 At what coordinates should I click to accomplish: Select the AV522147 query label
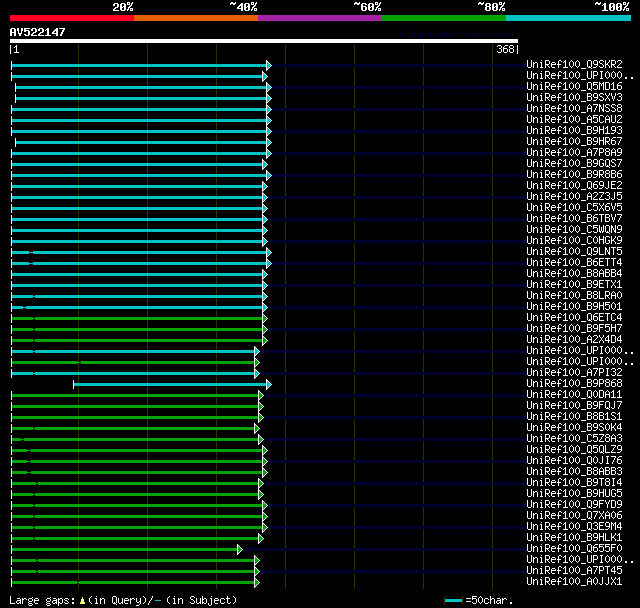tap(38, 32)
